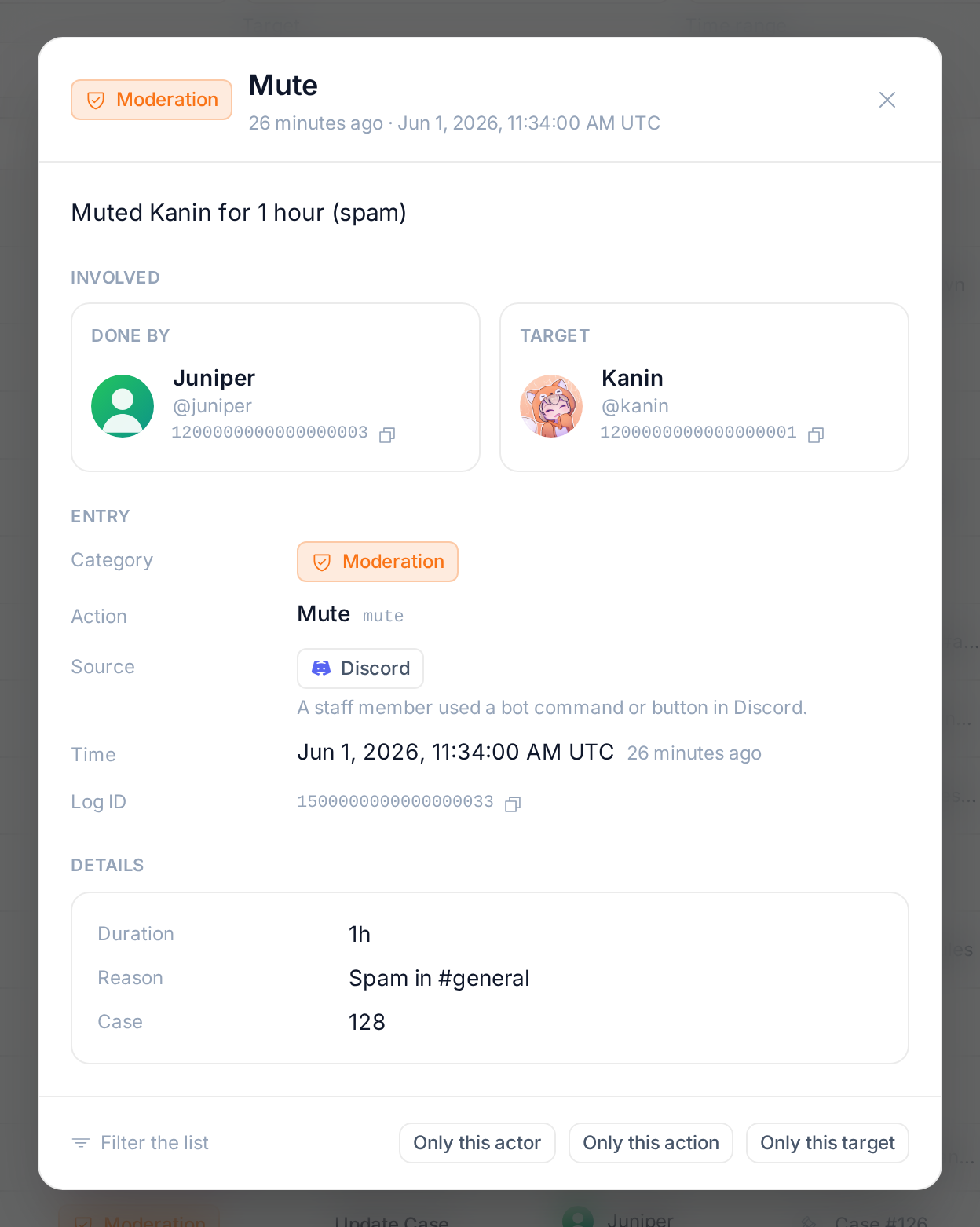Click the 'Muted Kanin for 1 hour (spam)' summary
Viewport: 980px width, 1227px height.
click(239, 213)
